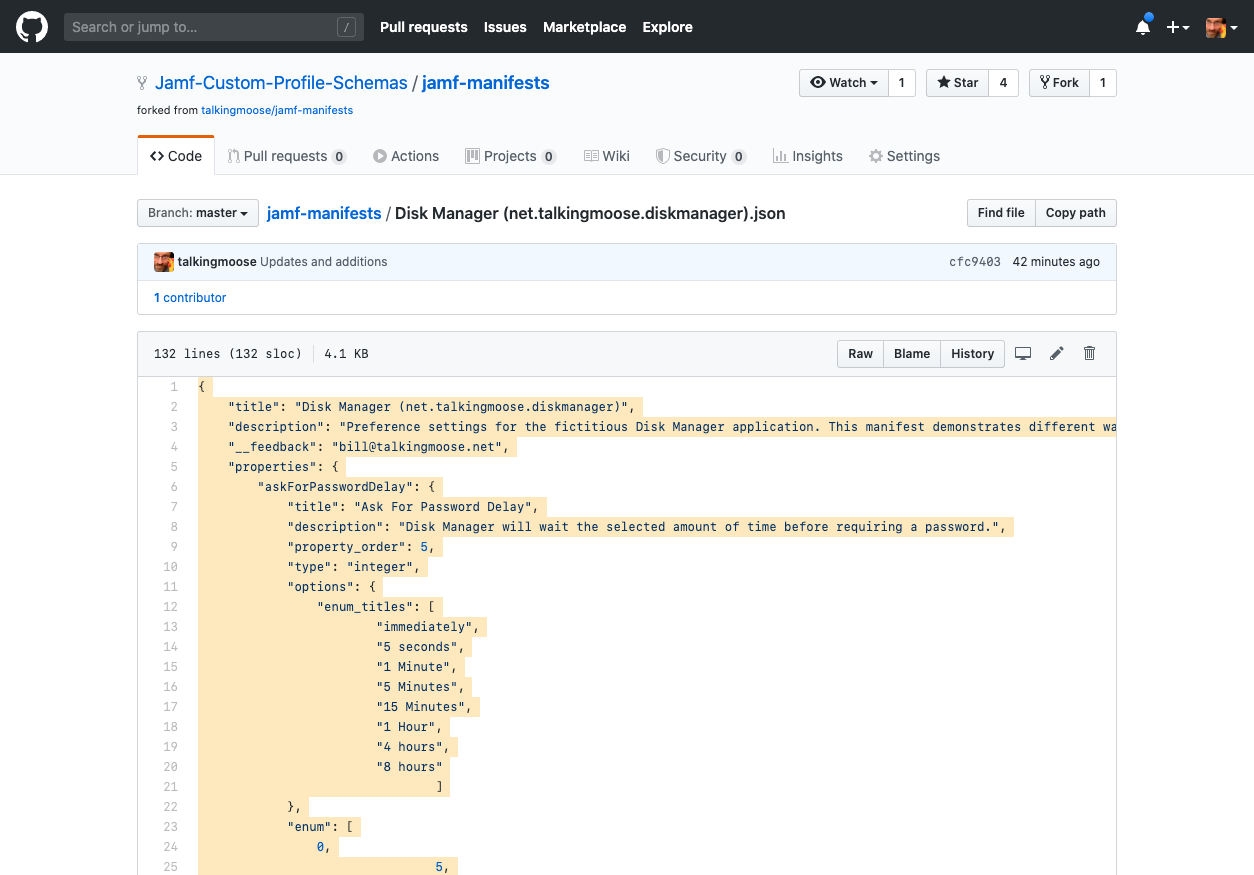Expand the plus create-new menu
Screen dimensions: 1254x875
(1178, 27)
